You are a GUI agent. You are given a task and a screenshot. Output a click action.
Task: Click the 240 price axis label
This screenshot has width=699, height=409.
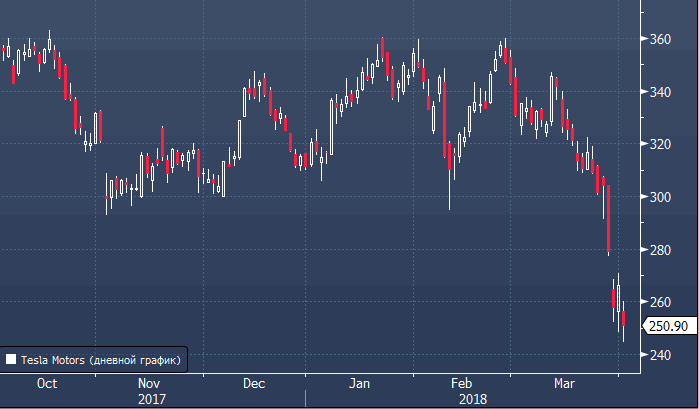click(x=659, y=354)
